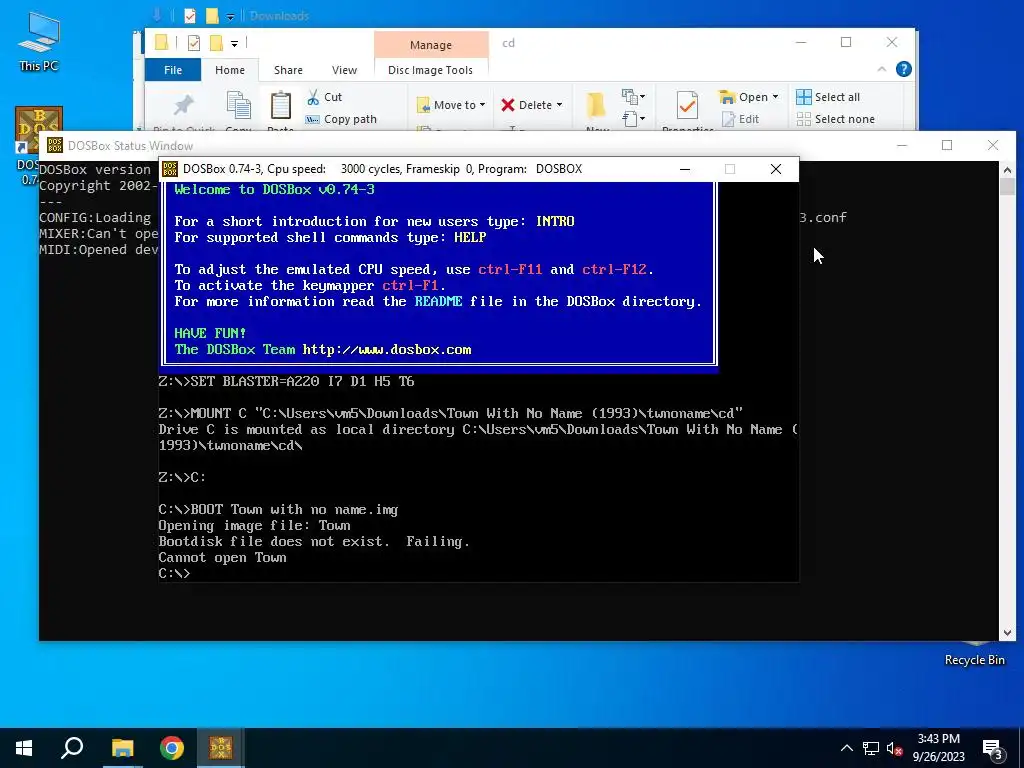The image size is (1024, 768).
Task: Open File Explorer from the taskbar
Action: 122,748
